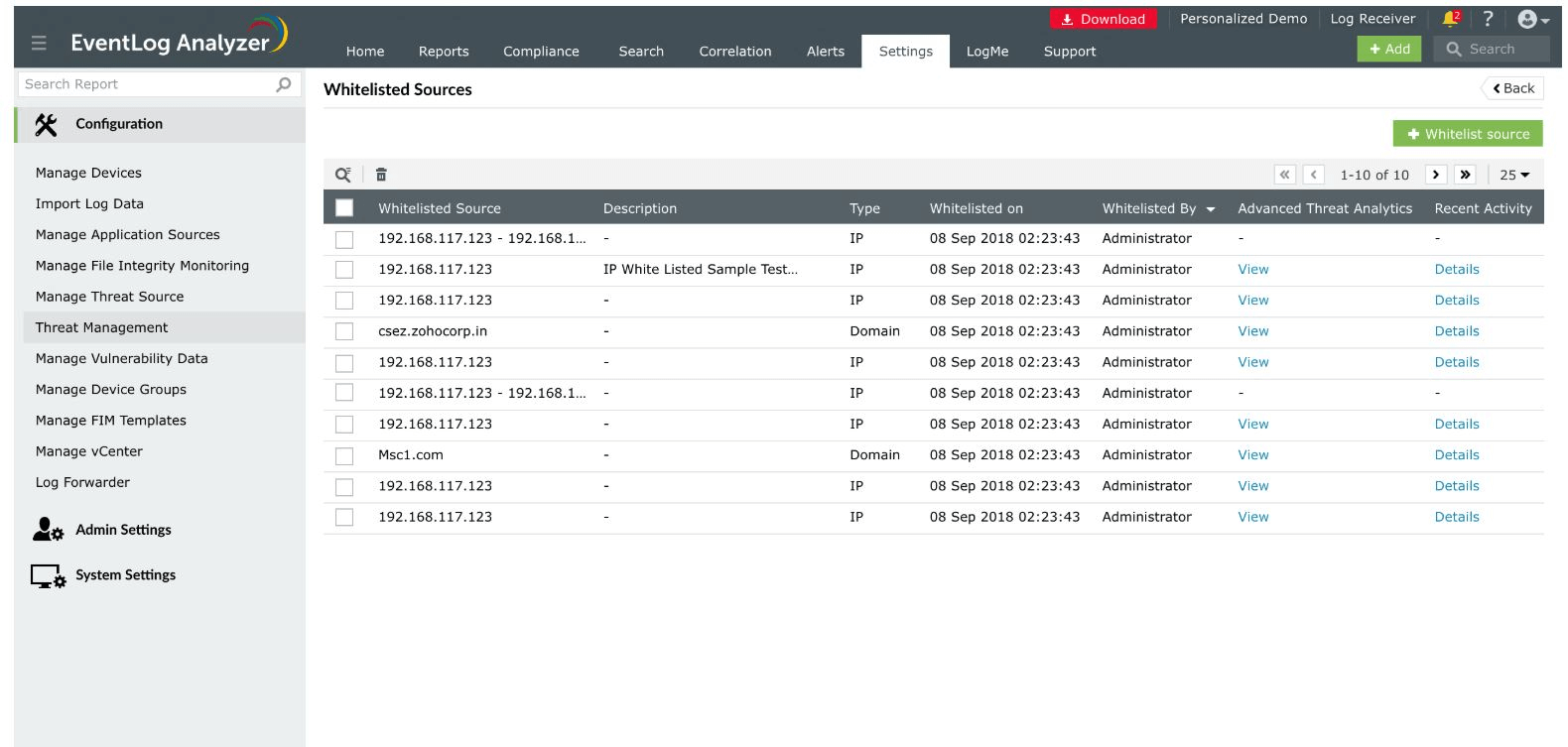The height and width of the screenshot is (747, 1568).
Task: Click the delete trash icon
Action: tap(381, 175)
